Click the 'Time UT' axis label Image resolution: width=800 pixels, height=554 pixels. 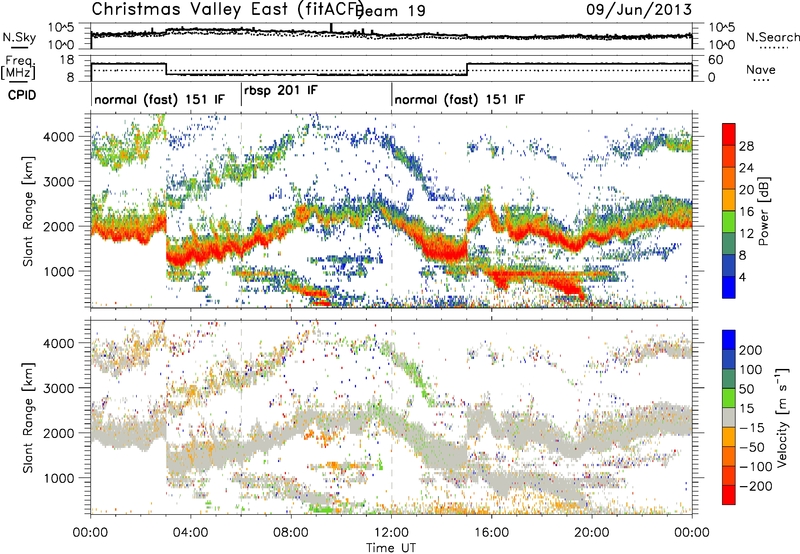coord(391,548)
